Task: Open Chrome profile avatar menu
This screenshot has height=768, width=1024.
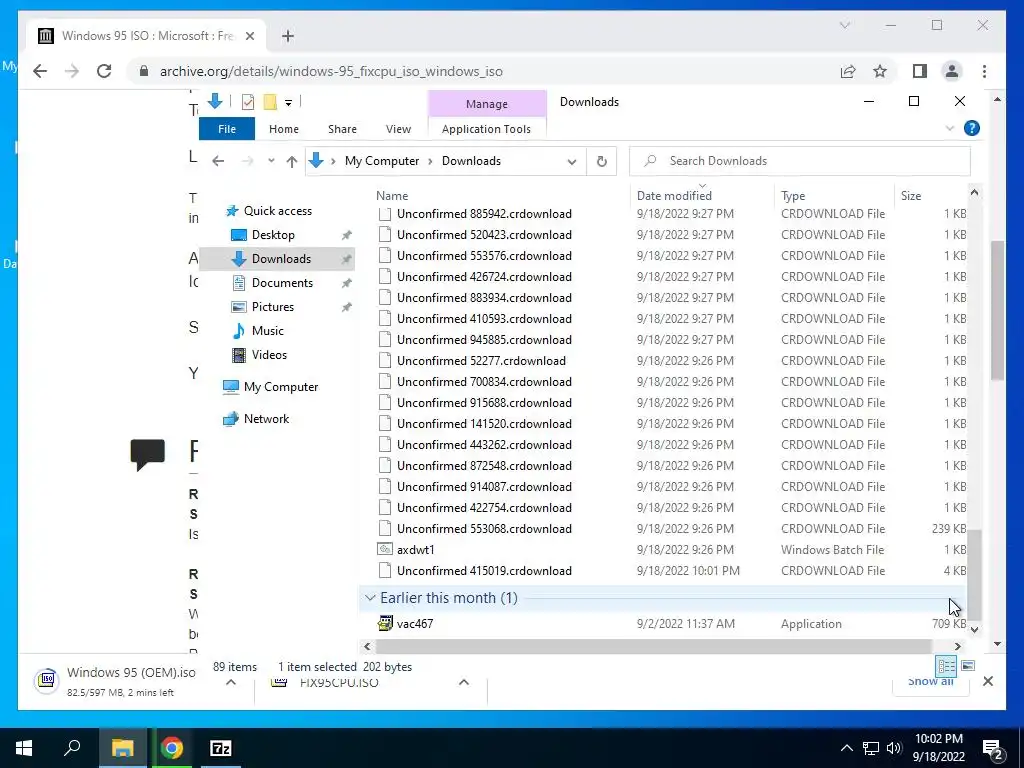Action: pyautogui.click(x=952, y=71)
